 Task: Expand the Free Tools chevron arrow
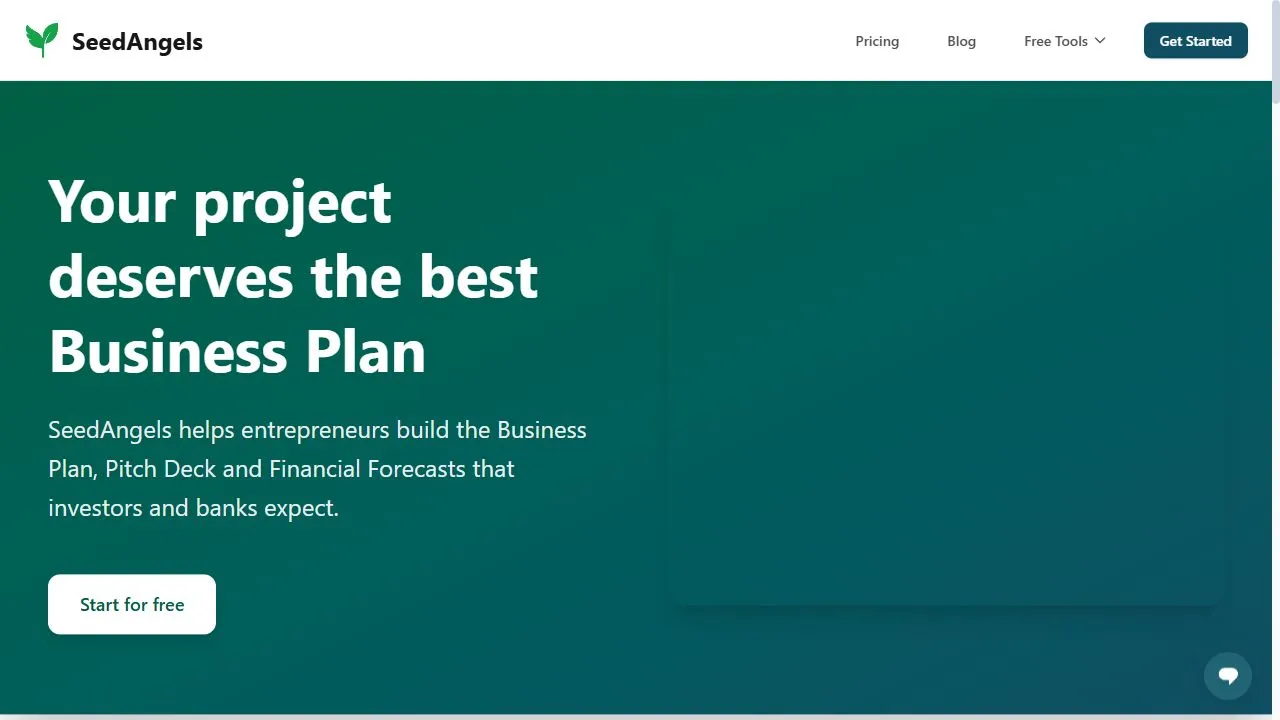pyautogui.click(x=1100, y=41)
